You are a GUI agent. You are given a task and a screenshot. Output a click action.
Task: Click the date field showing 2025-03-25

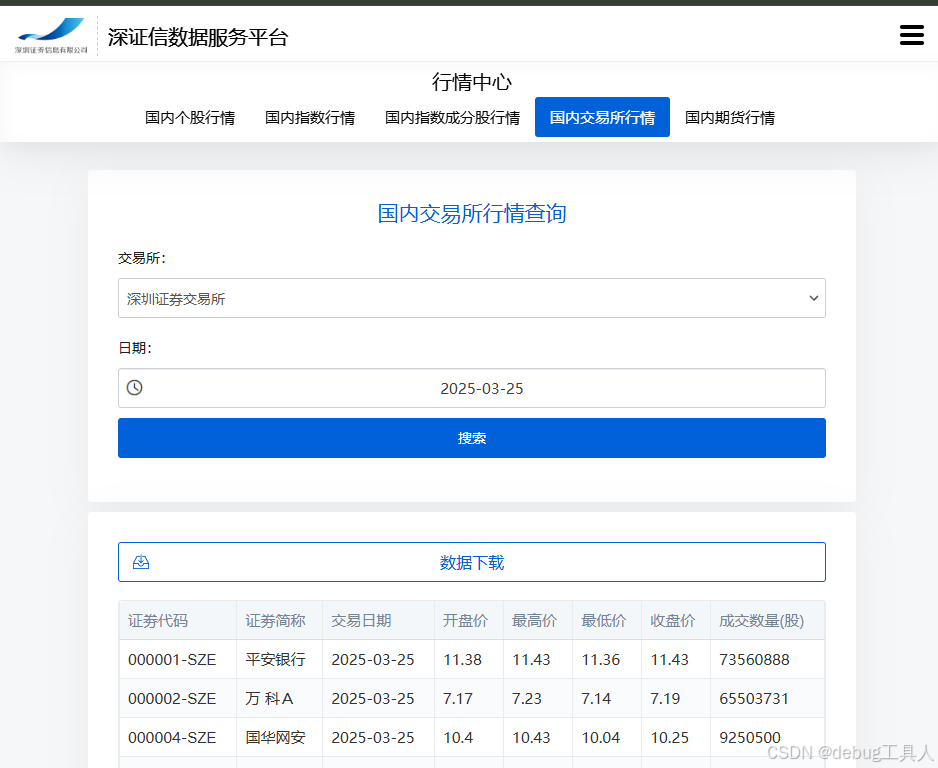(x=472, y=388)
